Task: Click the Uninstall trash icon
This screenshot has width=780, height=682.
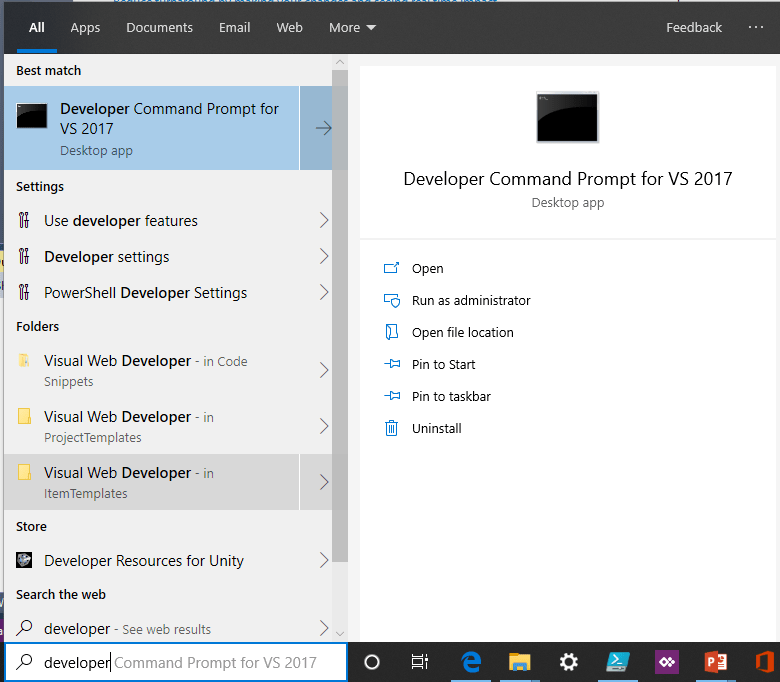Action: pyautogui.click(x=391, y=428)
